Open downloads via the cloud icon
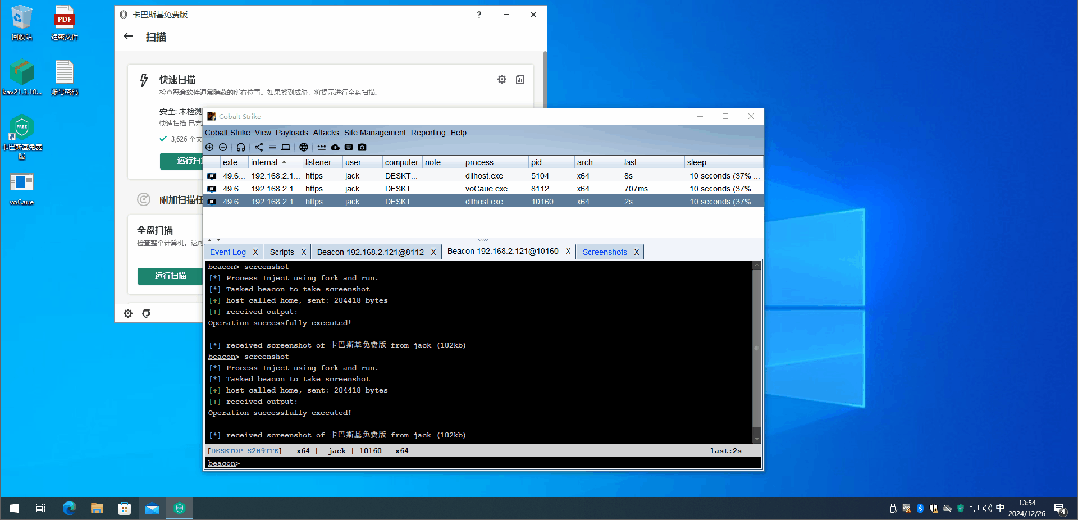This screenshot has width=1078, height=520. click(x=336, y=147)
